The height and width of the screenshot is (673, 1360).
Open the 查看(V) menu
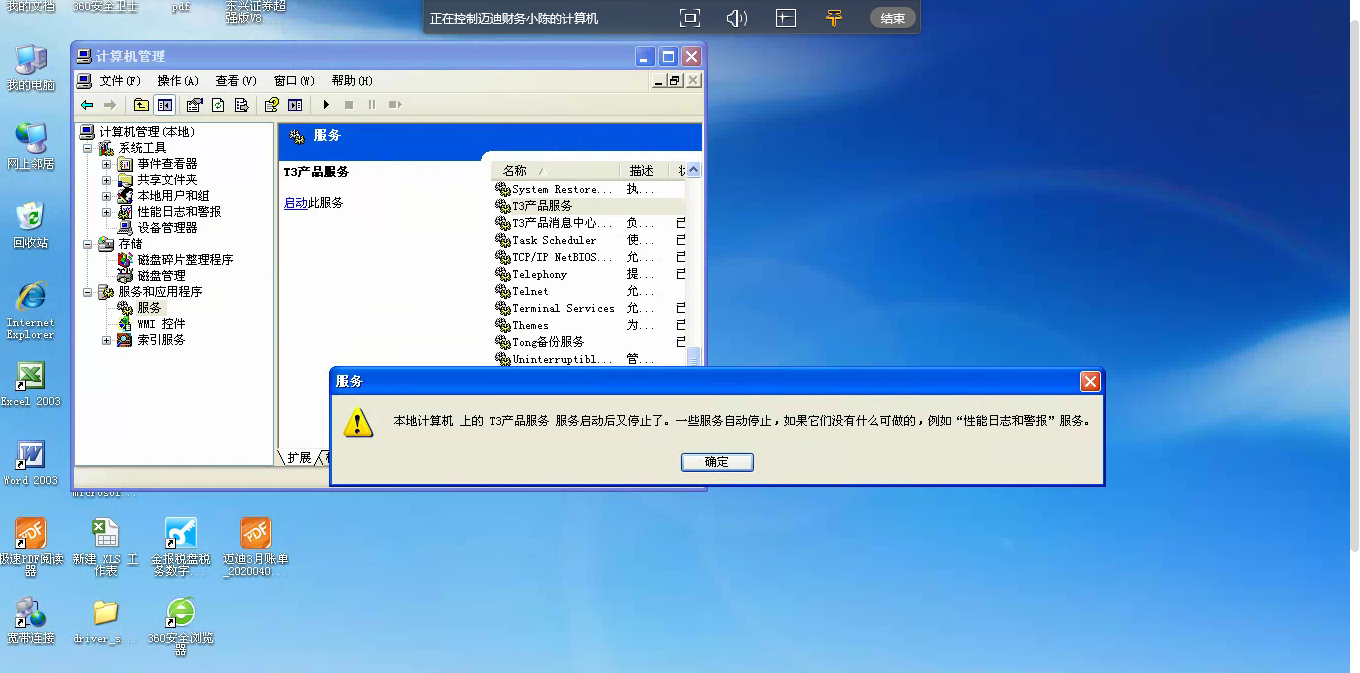point(236,81)
